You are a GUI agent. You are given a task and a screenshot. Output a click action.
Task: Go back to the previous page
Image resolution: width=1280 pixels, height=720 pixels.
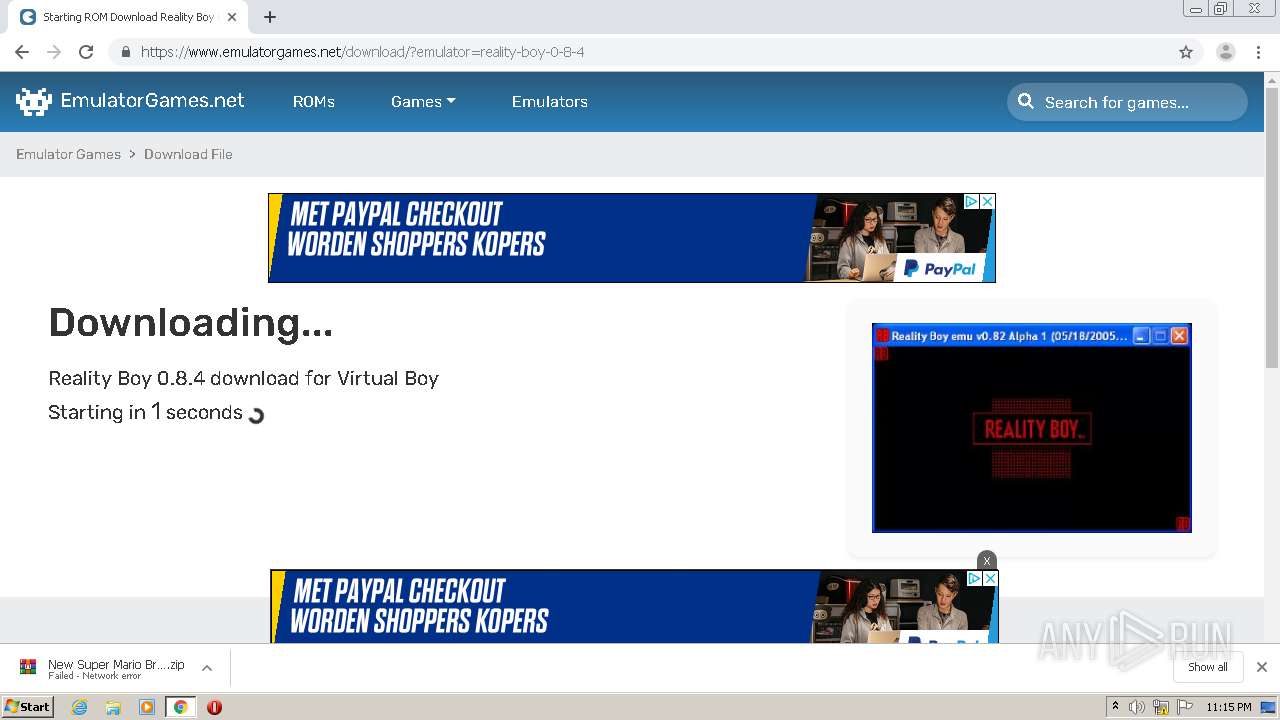tap(22, 52)
